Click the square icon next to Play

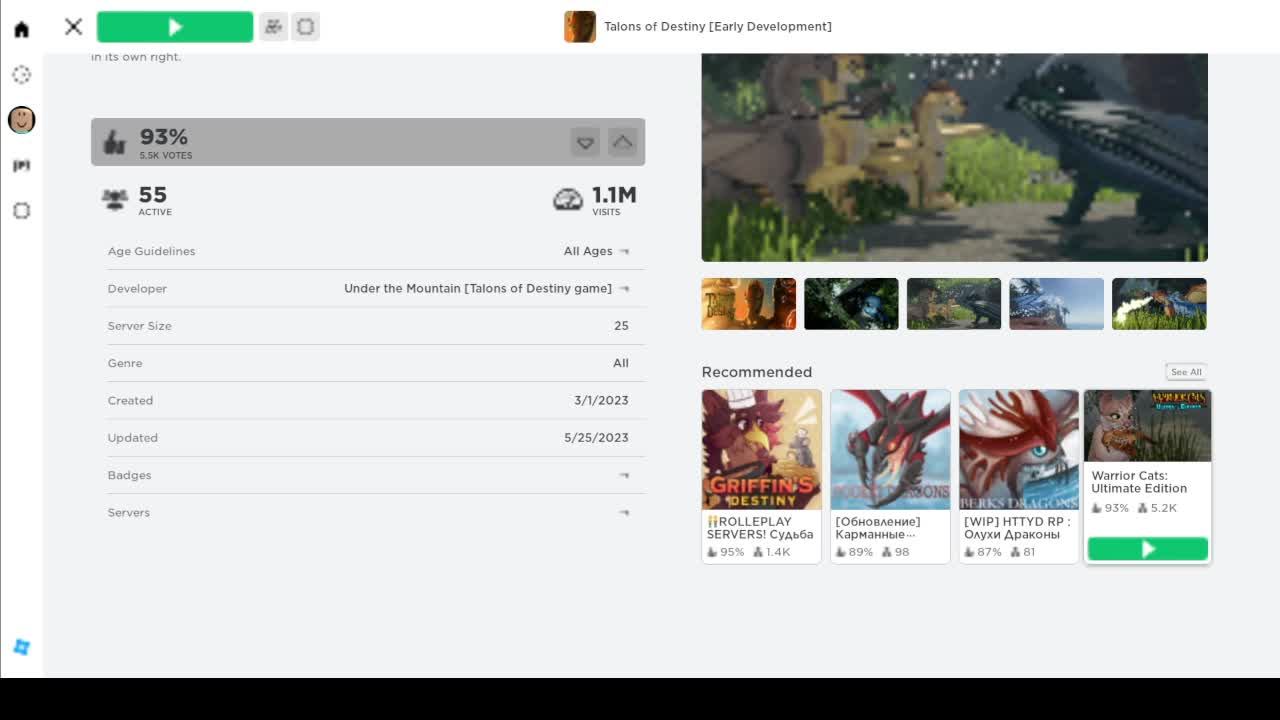[306, 27]
